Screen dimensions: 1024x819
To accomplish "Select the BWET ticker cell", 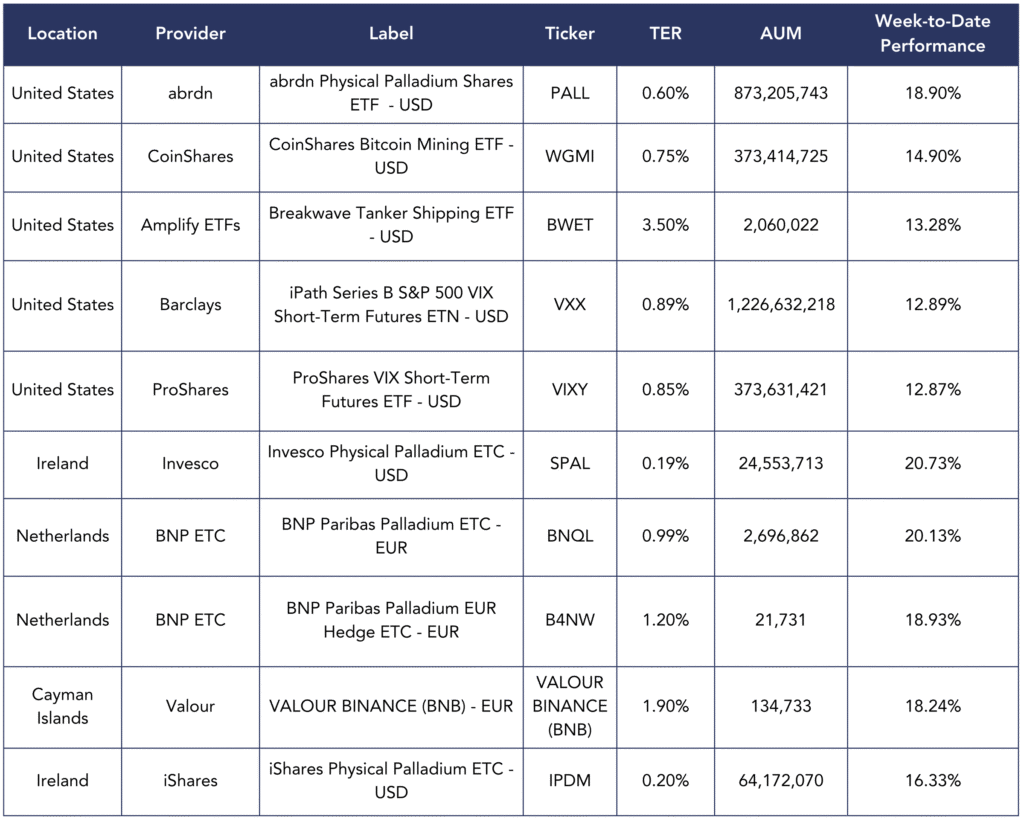I will point(569,225).
